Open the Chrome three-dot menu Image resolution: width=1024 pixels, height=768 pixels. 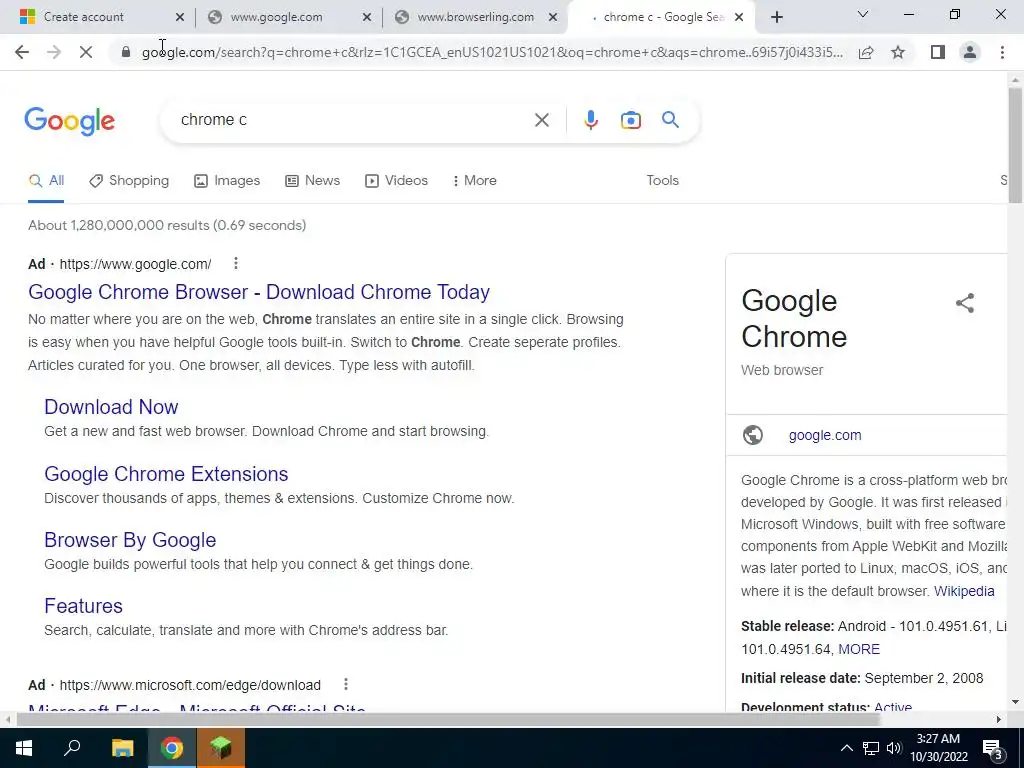pos(1002,52)
